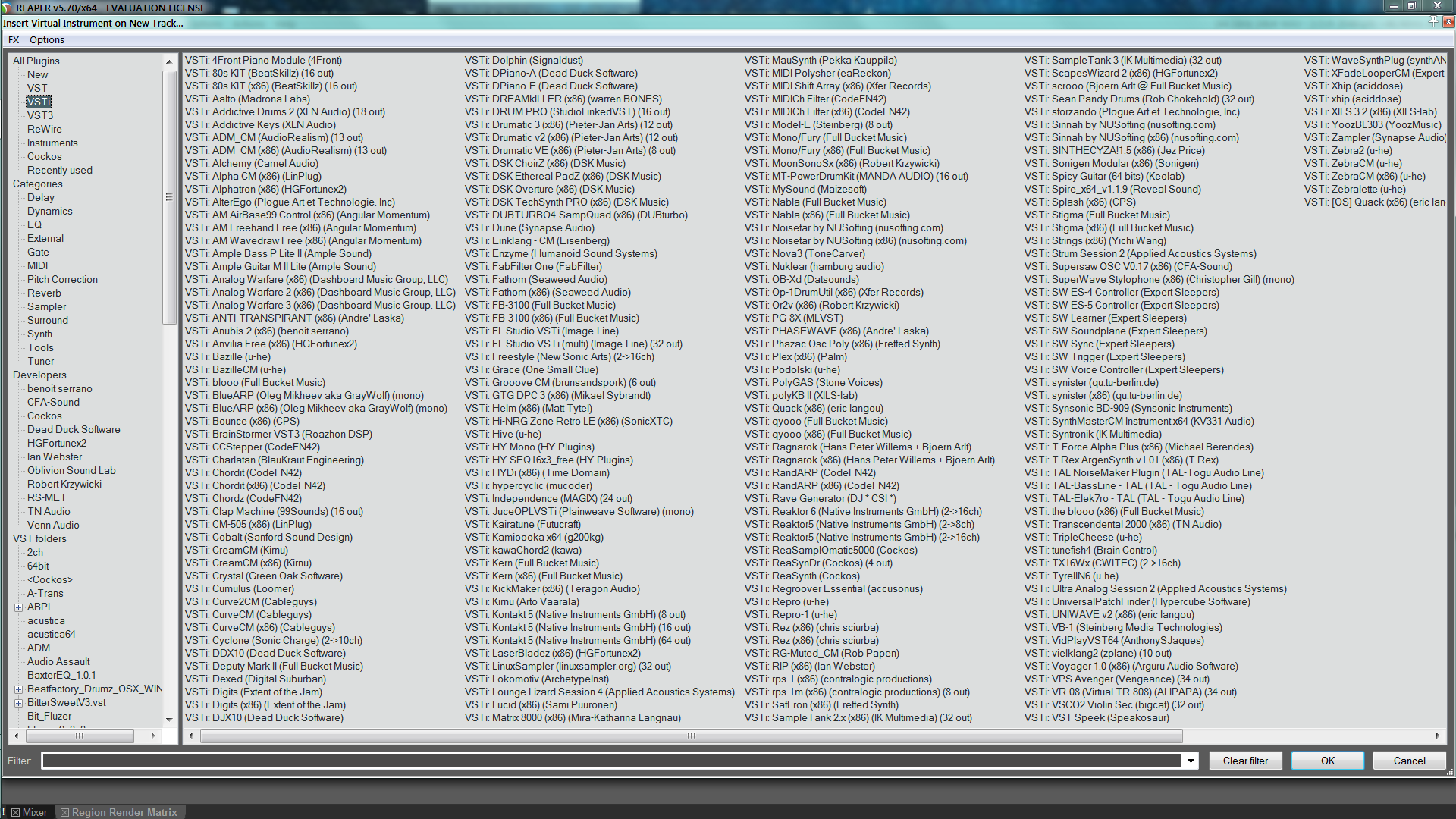The height and width of the screenshot is (819, 1456).
Task: Select VSTi: FabFilter One
Action: pos(533,266)
